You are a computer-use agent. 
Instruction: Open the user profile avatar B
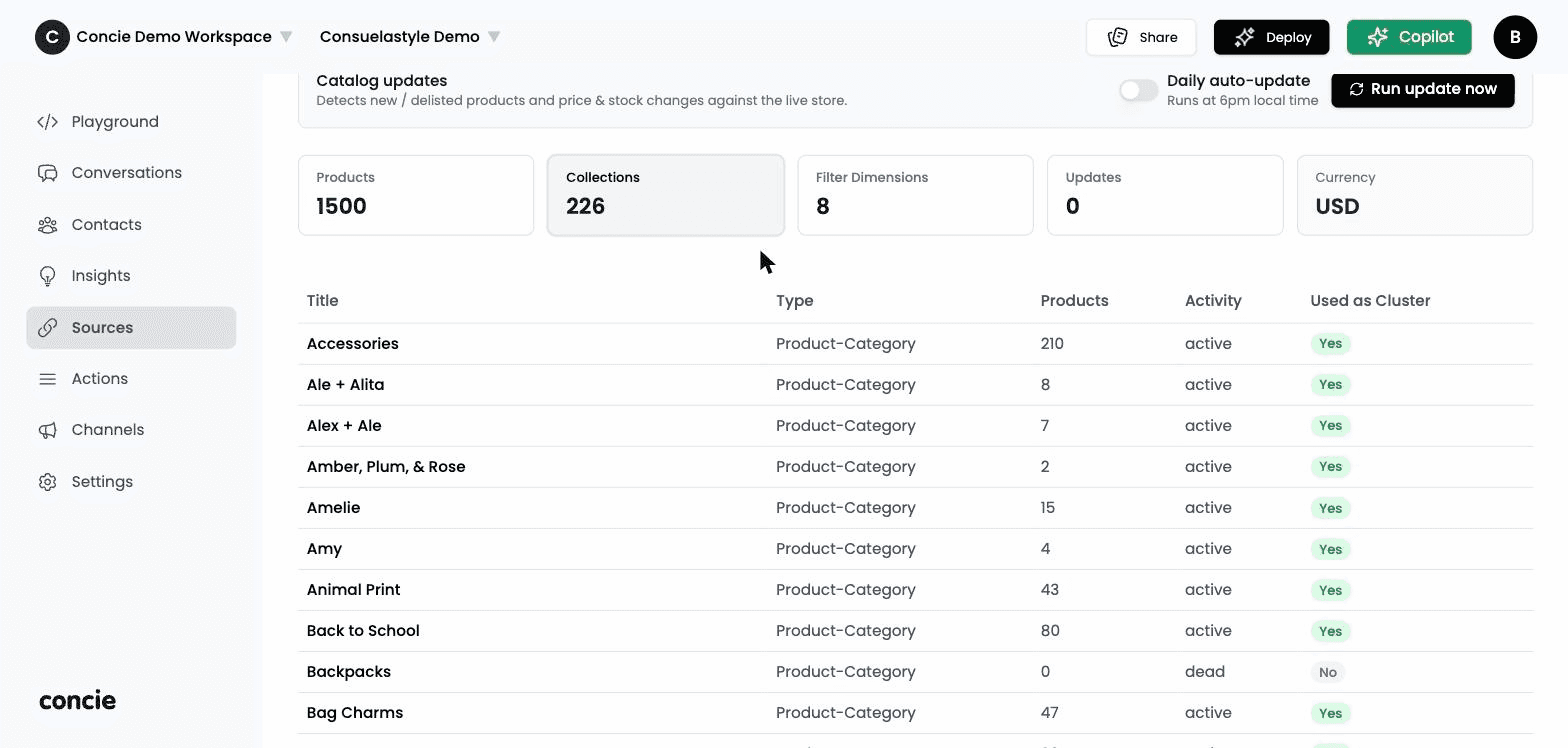click(1515, 37)
